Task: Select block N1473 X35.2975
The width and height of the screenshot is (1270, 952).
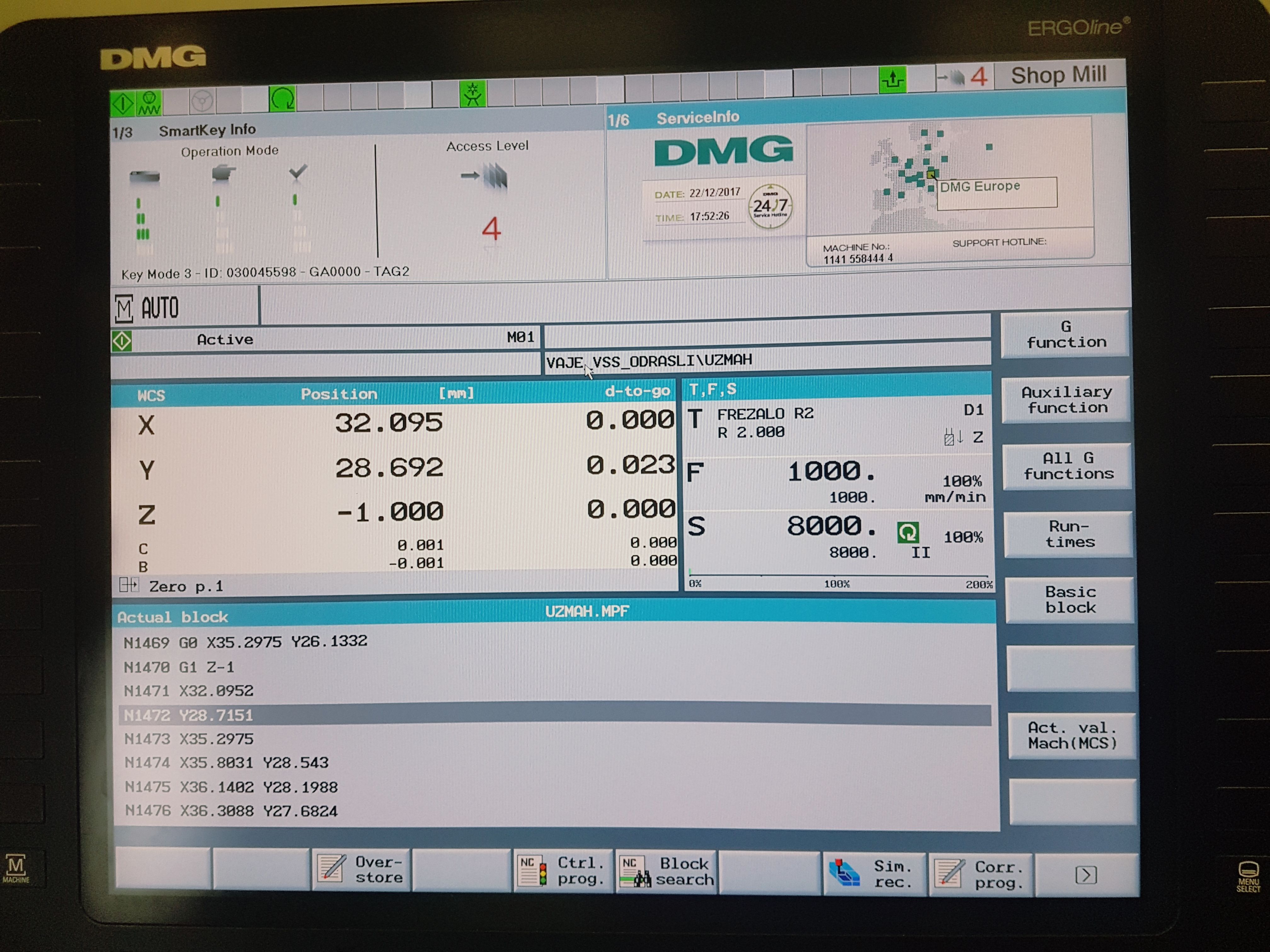Action: point(189,739)
